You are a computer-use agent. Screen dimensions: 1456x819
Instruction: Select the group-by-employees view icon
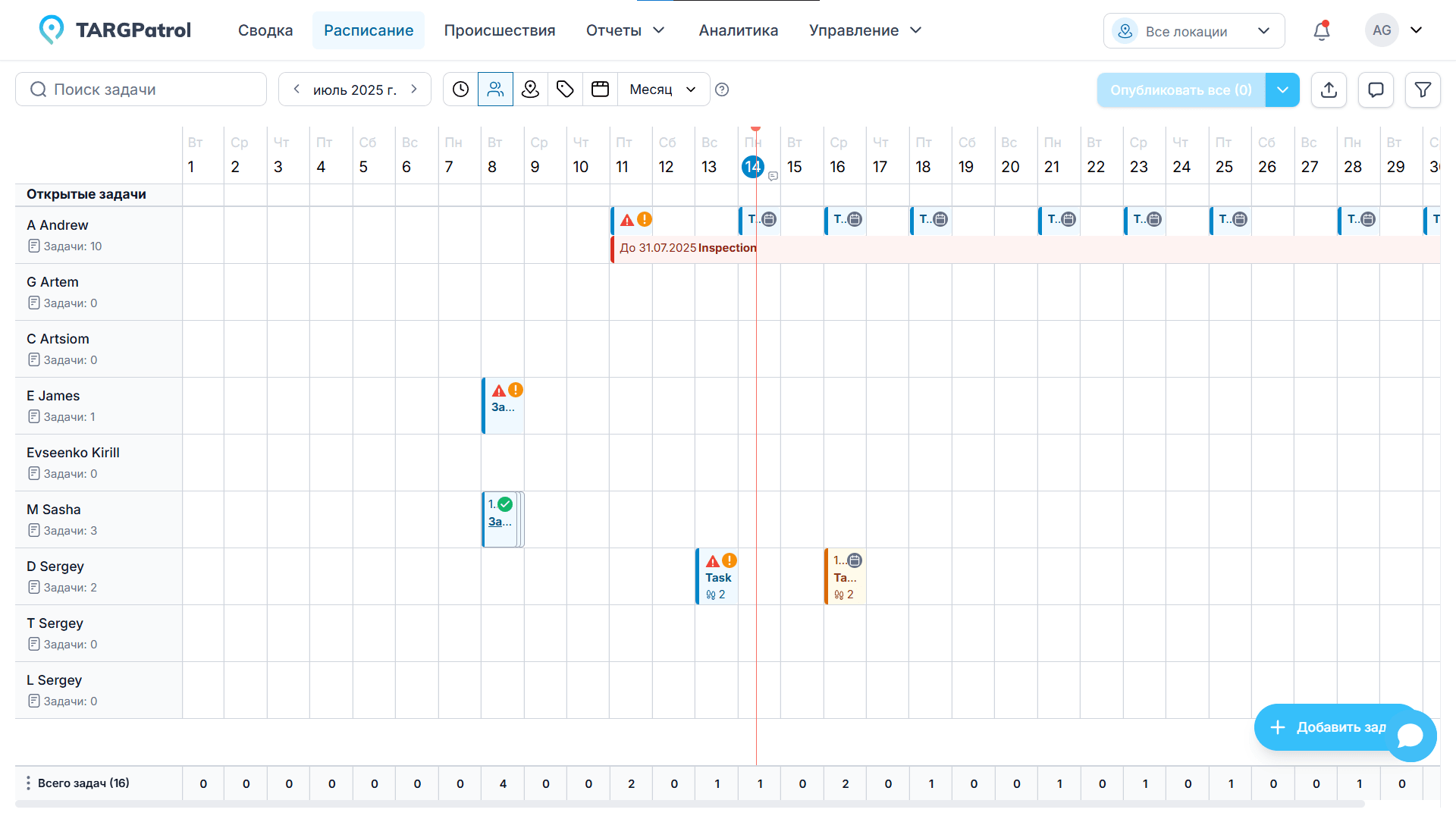495,89
